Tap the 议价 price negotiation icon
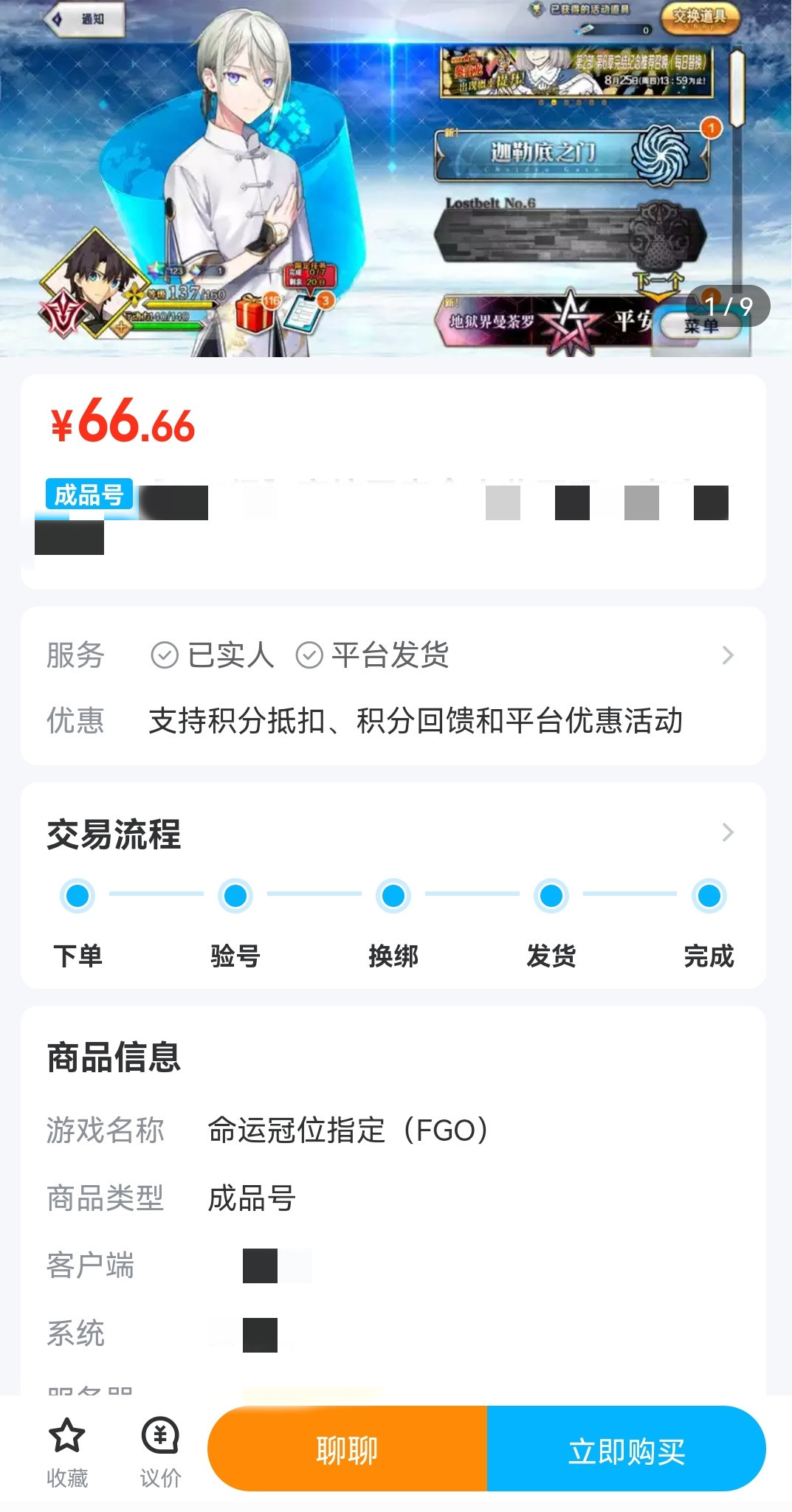 click(x=160, y=1435)
